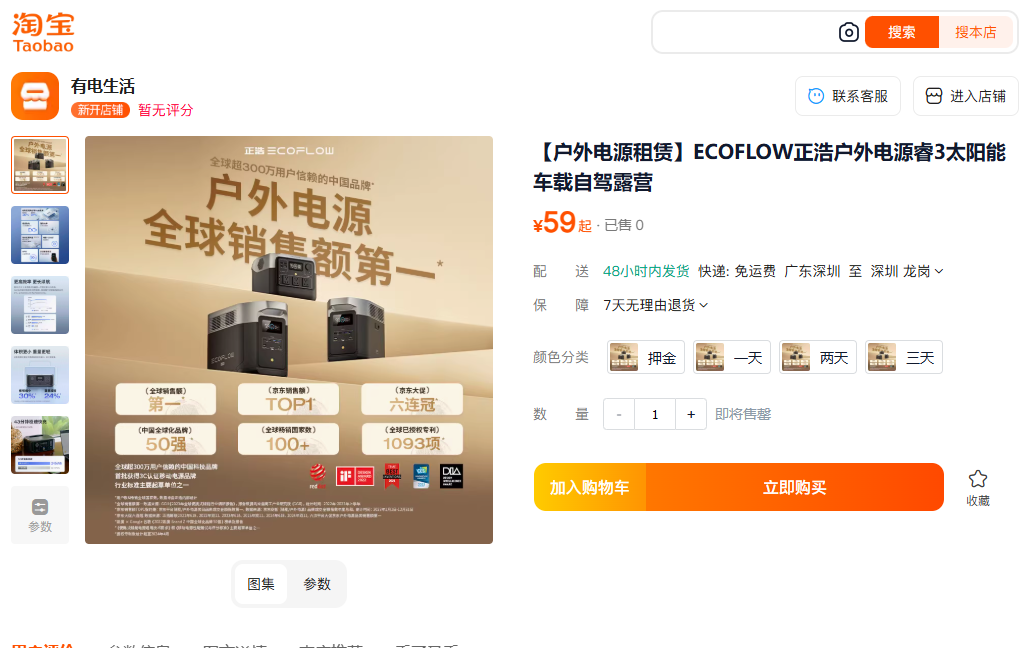
Task: Click the 联系客服 customer service icon
Action: pyautogui.click(x=816, y=96)
